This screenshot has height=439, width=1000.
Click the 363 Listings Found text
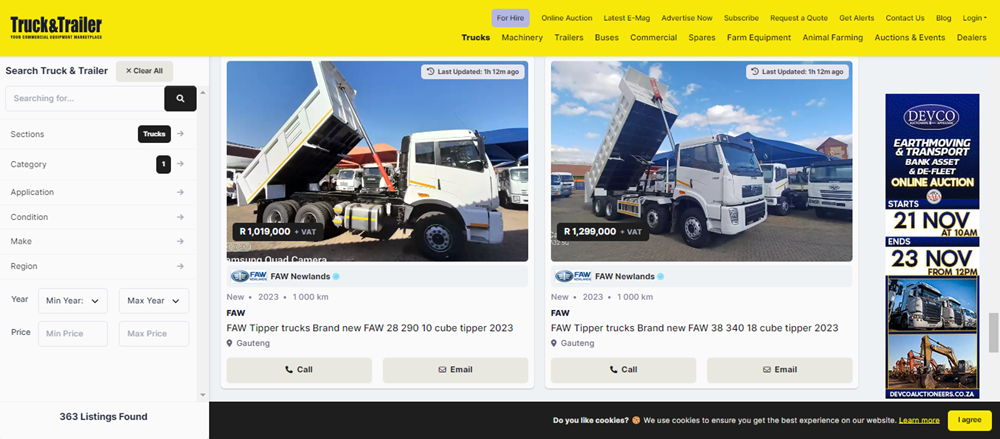(103, 417)
